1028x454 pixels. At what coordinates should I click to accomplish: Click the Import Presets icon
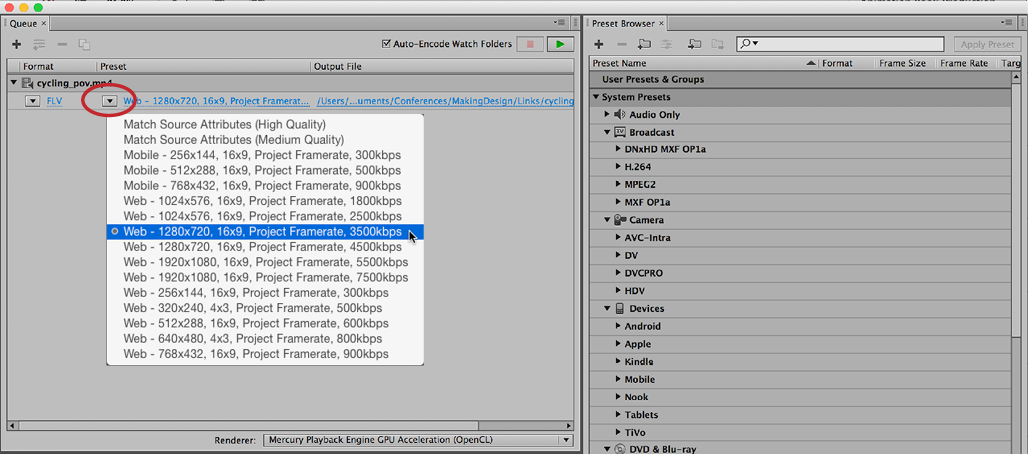coord(695,45)
